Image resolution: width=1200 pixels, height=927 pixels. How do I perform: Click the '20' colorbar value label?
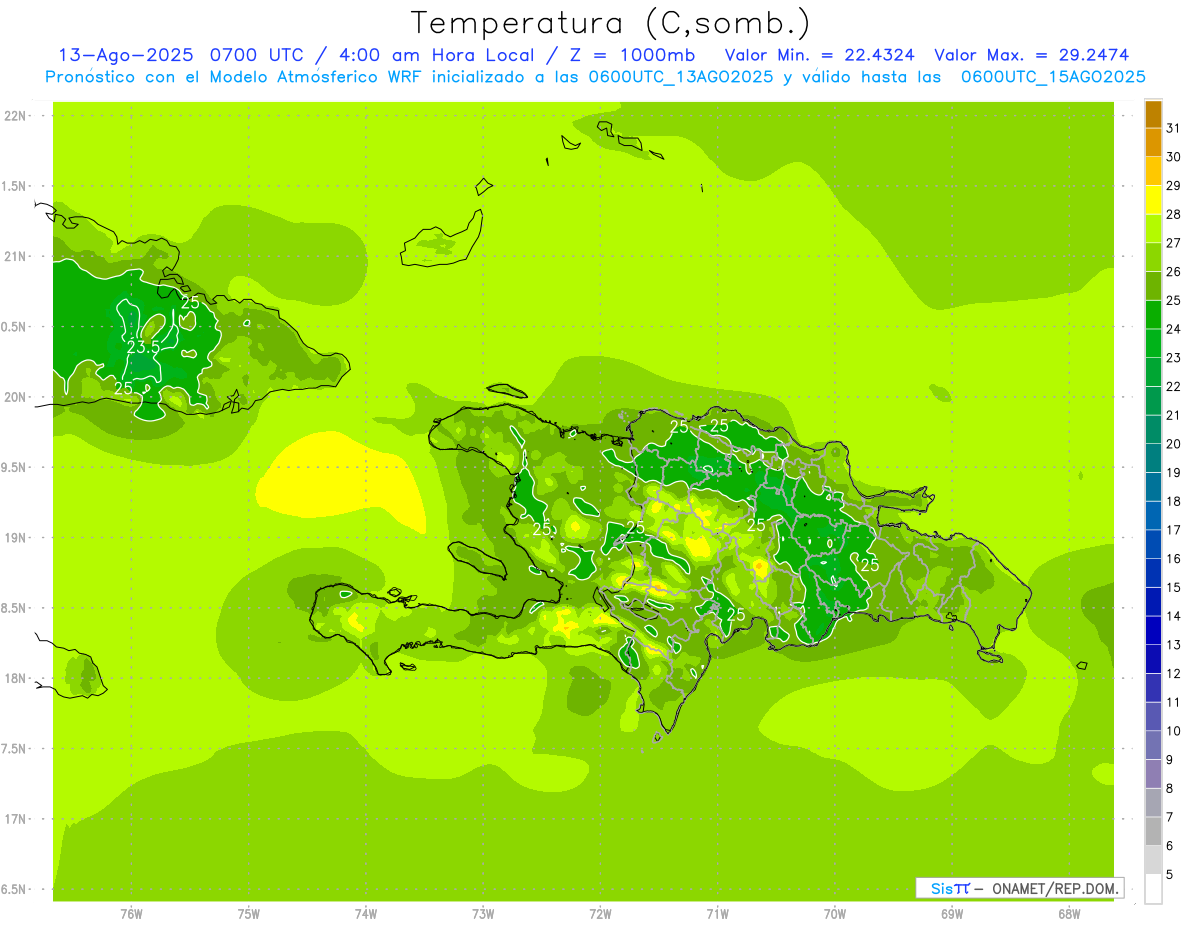(1173, 444)
